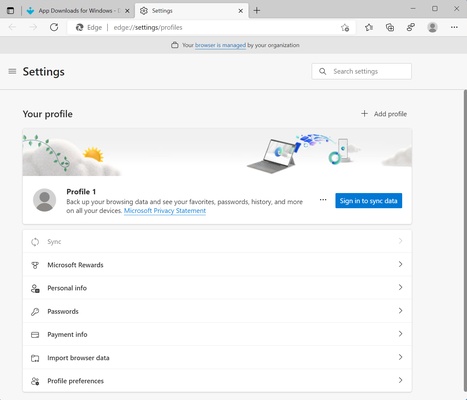This screenshot has height=400, width=467.
Task: Click the Search settings input field
Action: click(x=362, y=71)
